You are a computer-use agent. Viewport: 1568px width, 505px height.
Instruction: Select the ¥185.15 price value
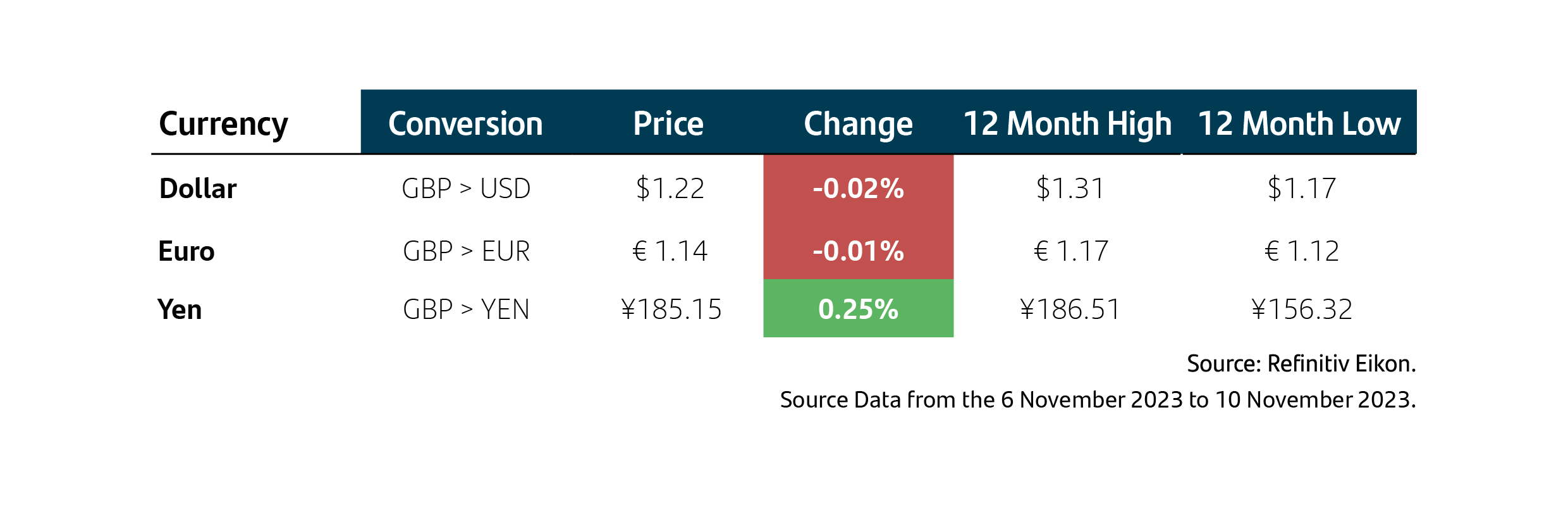(671, 309)
